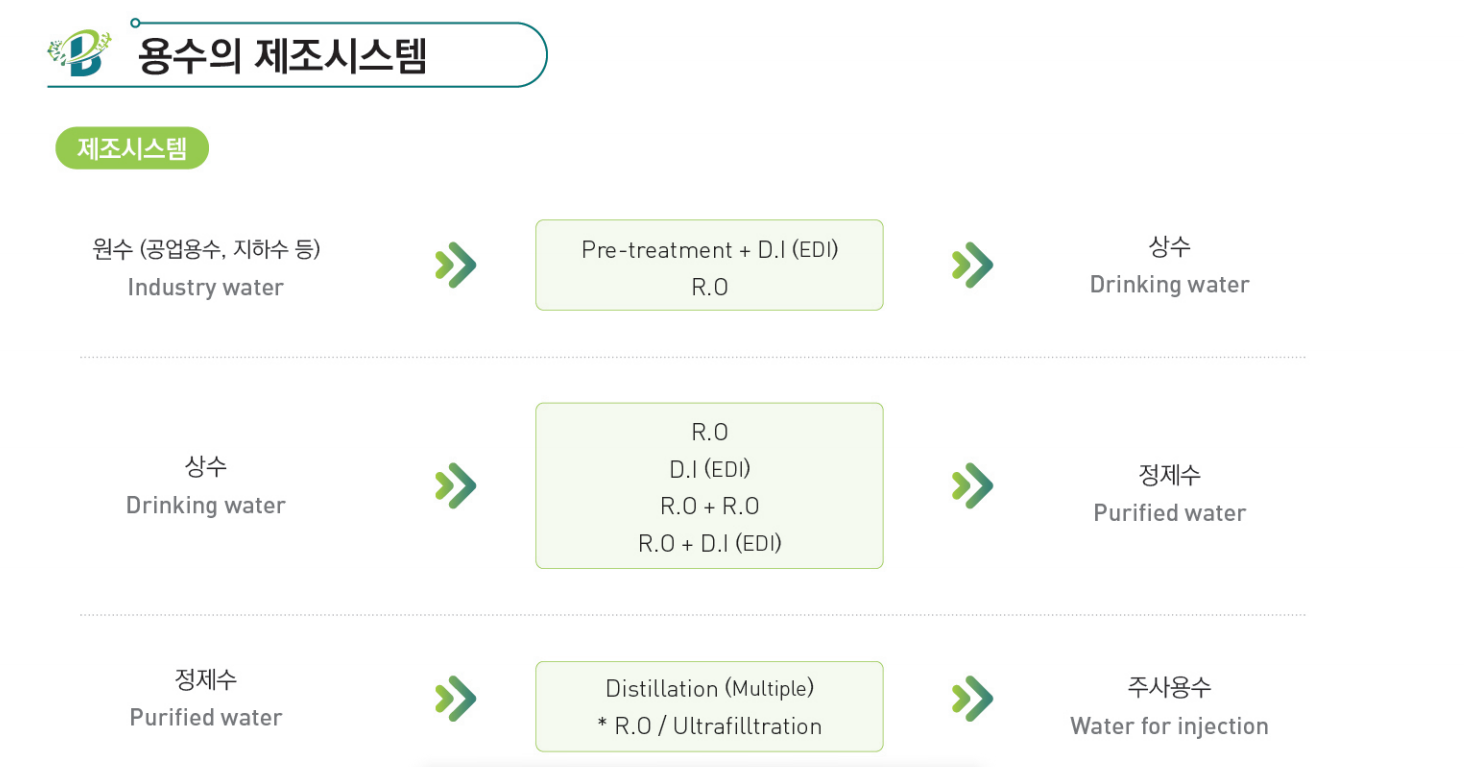
Task: Click the Pre-treatment + D.I (EDI) box
Action: coord(709,265)
